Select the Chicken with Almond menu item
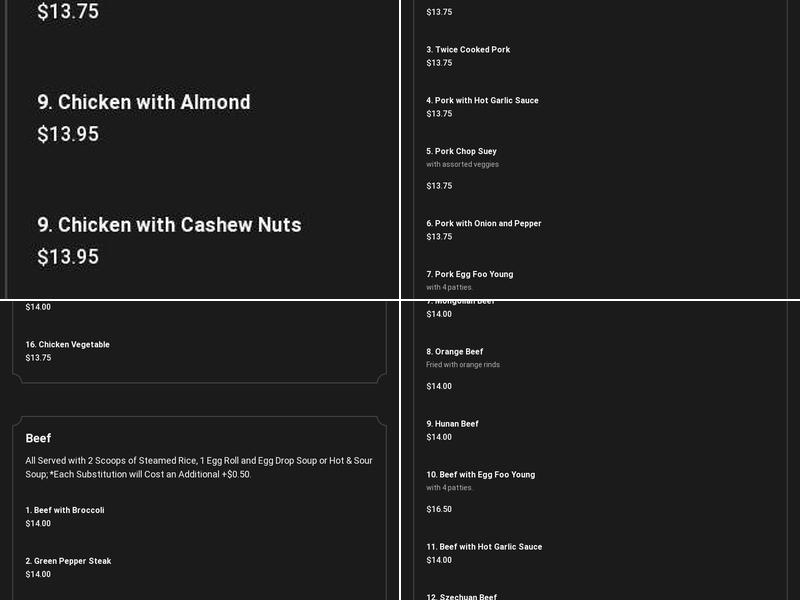800x600 pixels. pyautogui.click(x=144, y=102)
